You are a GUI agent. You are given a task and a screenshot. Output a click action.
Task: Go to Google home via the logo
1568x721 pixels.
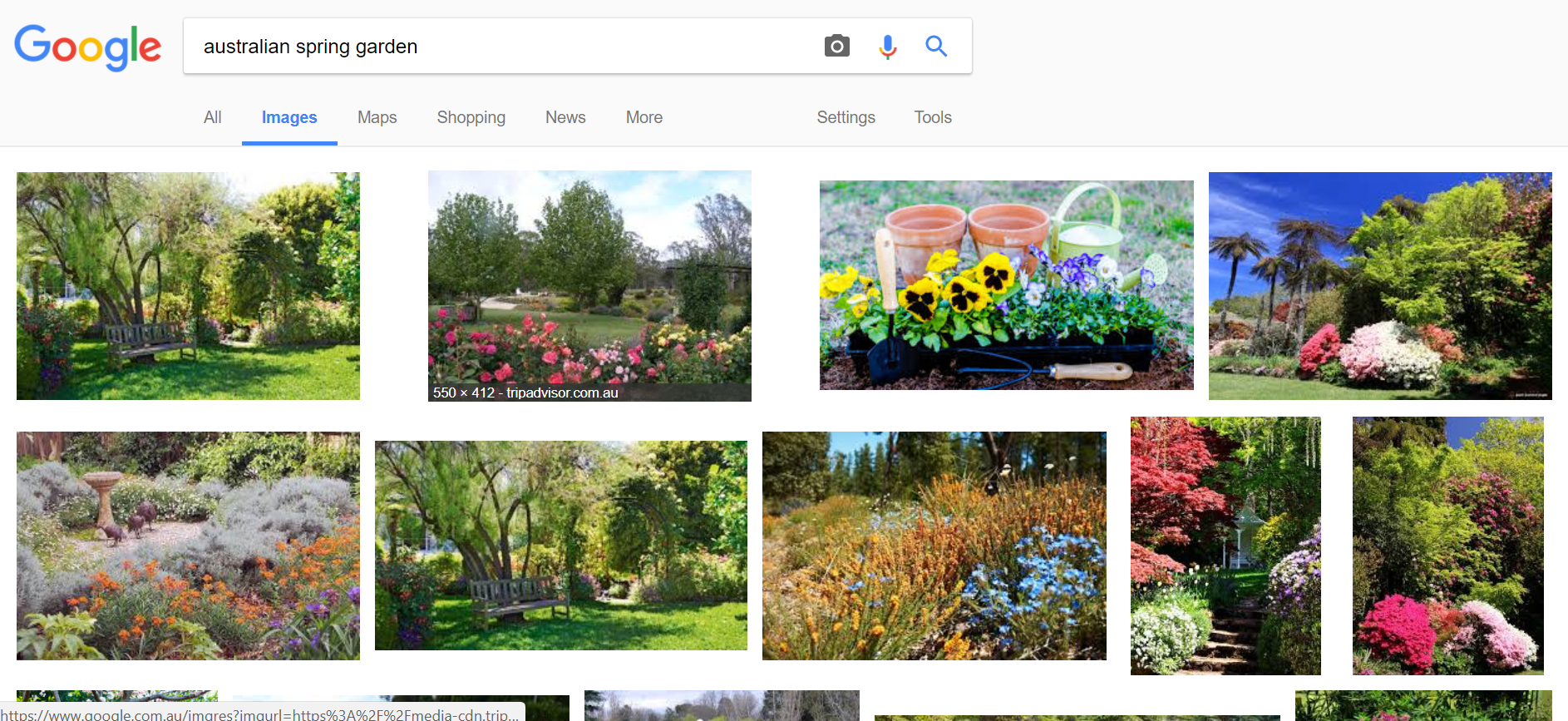click(x=88, y=47)
